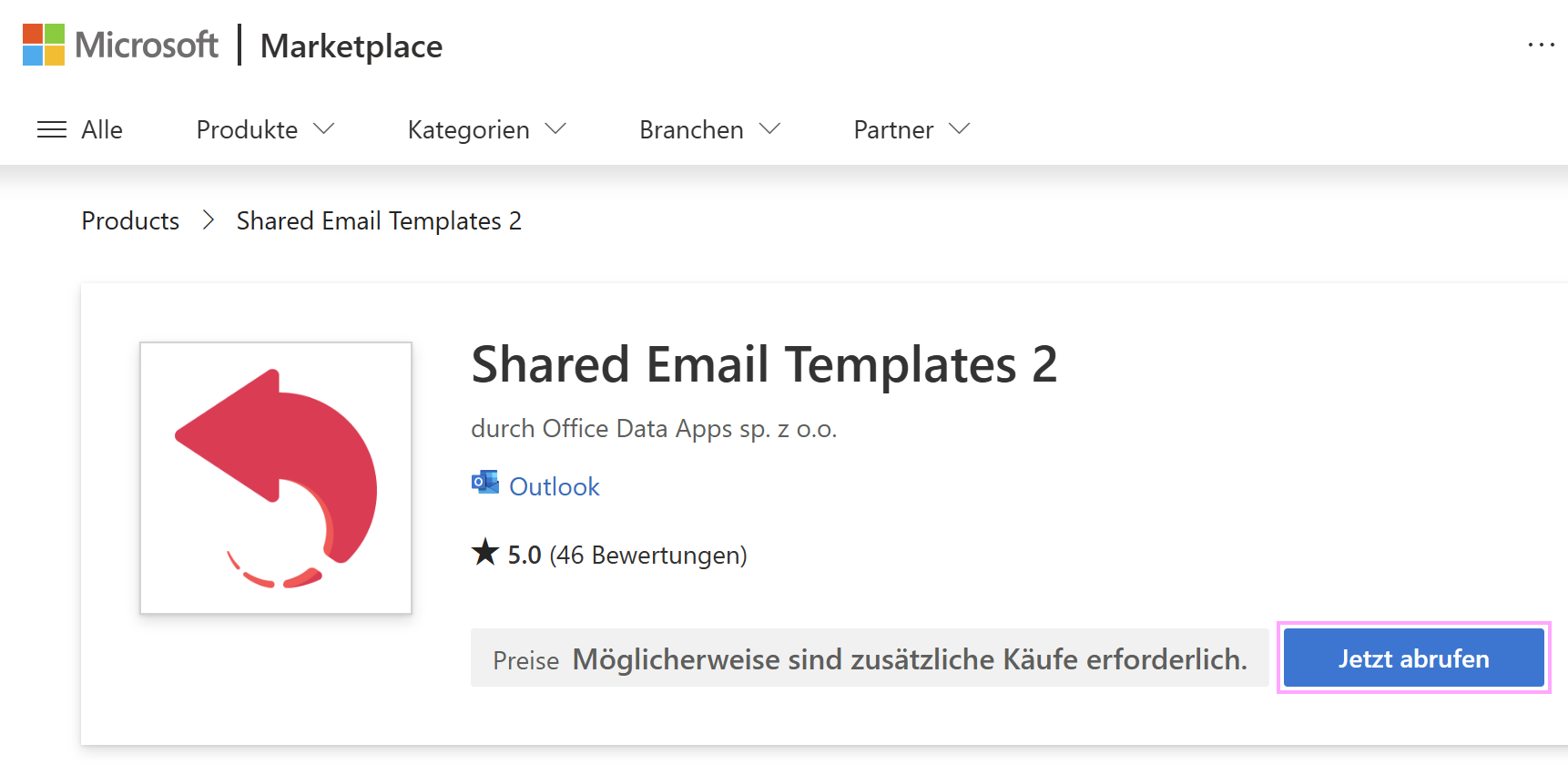This screenshot has height=765, width=1568.
Task: Click the 5.0 rating value
Action: 524,555
